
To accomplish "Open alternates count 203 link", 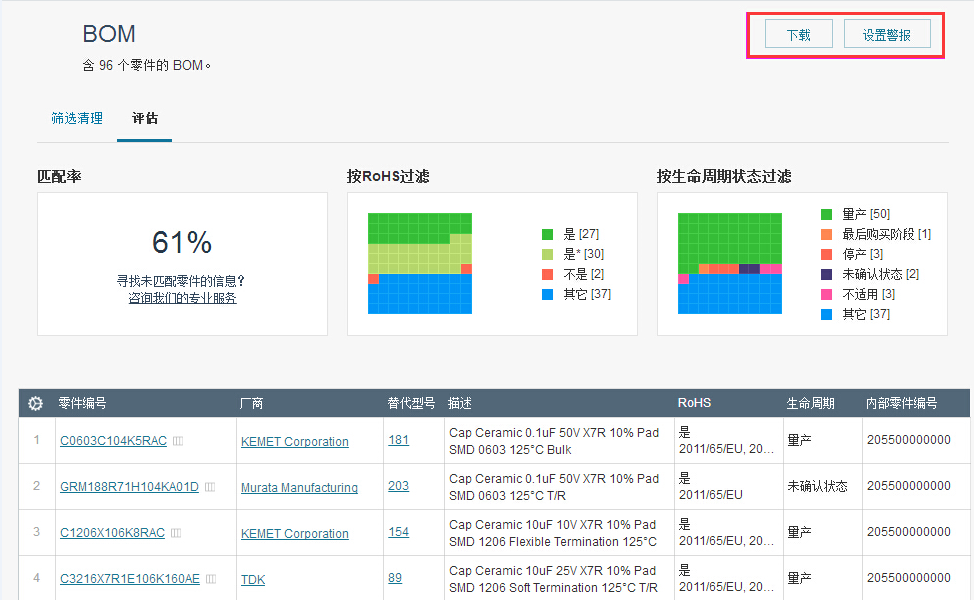I will (399, 486).
